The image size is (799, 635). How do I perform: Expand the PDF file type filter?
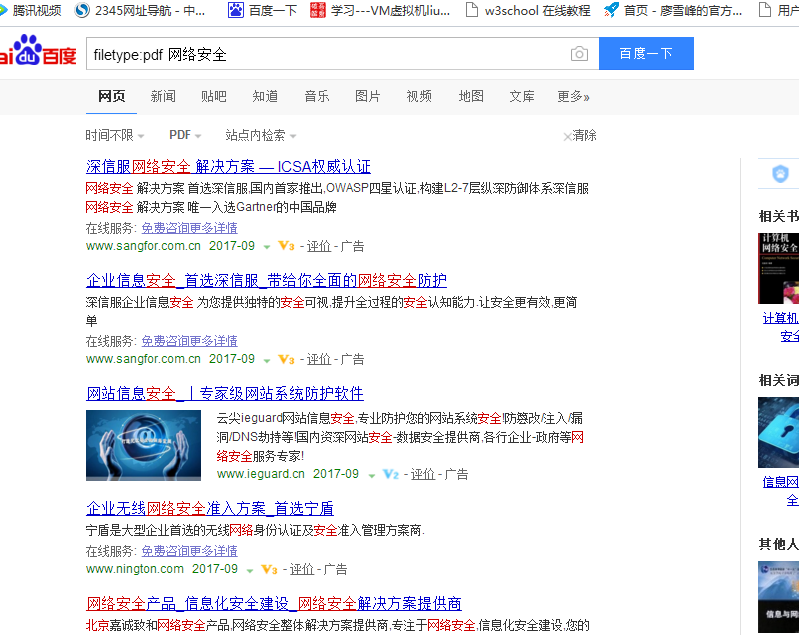pos(185,135)
